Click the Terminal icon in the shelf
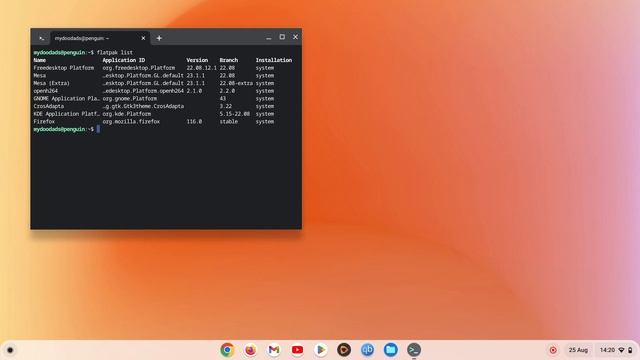 coord(414,350)
